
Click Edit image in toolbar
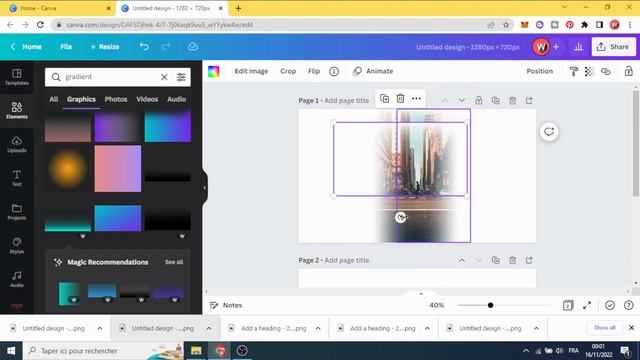251,71
